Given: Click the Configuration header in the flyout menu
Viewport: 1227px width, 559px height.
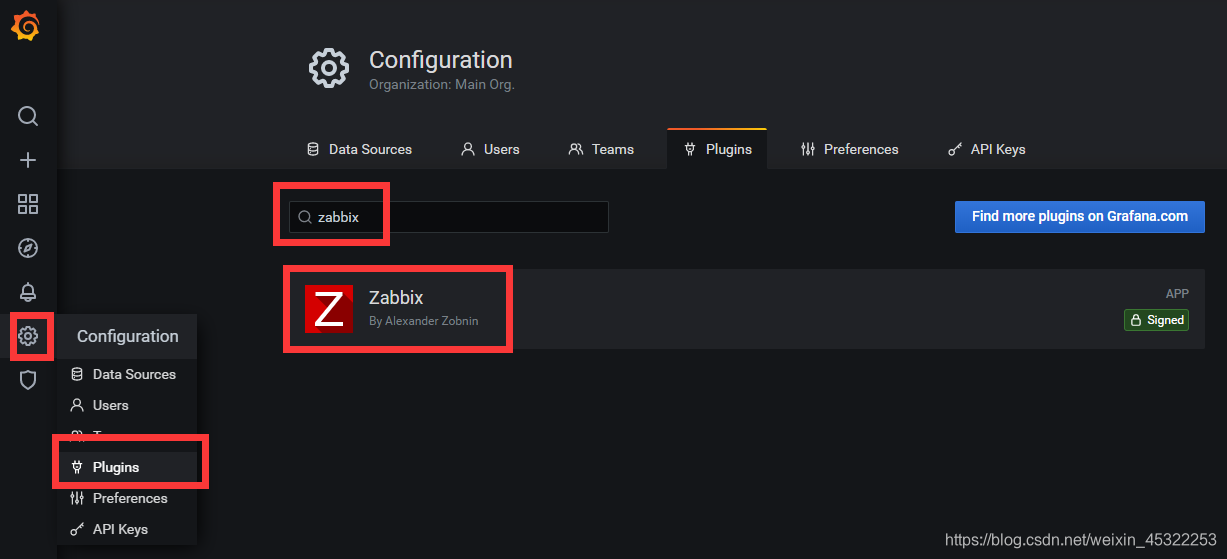Looking at the screenshot, I should coord(128,336).
